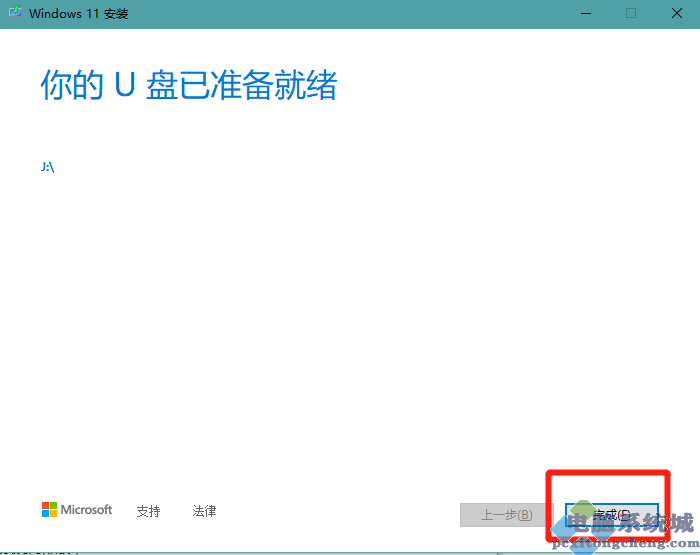Image resolution: width=700 pixels, height=555 pixels.
Task: Click the Microsoft logo
Action: (x=77, y=509)
